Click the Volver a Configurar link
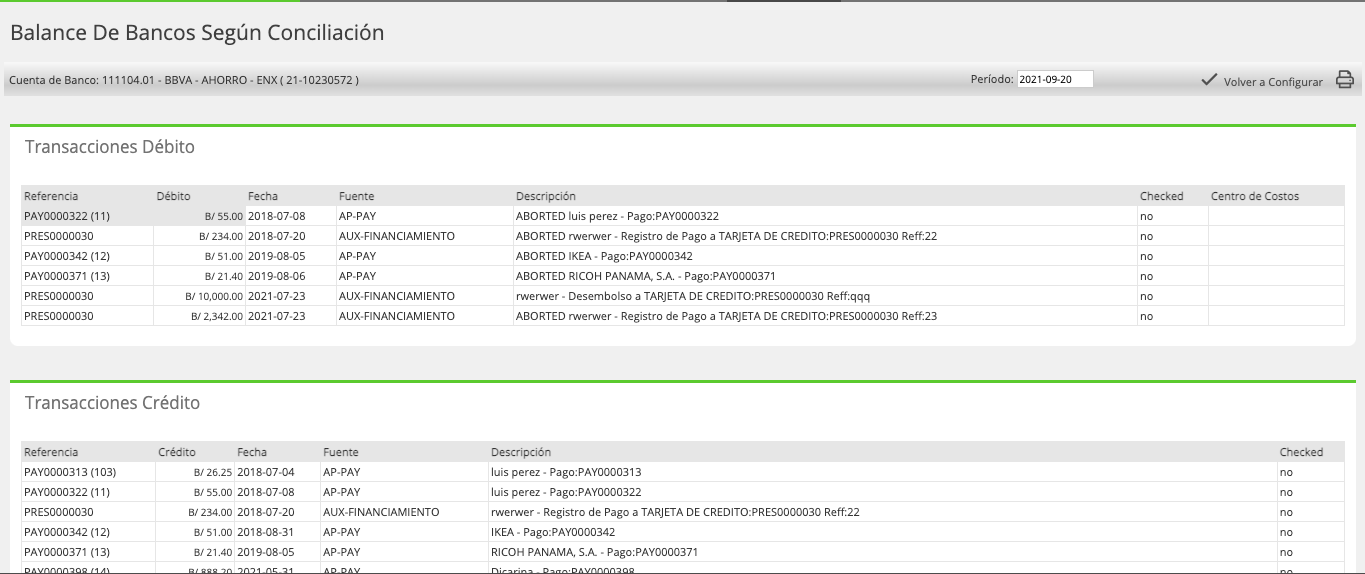Image resolution: width=1365 pixels, height=574 pixels. (x=1273, y=82)
